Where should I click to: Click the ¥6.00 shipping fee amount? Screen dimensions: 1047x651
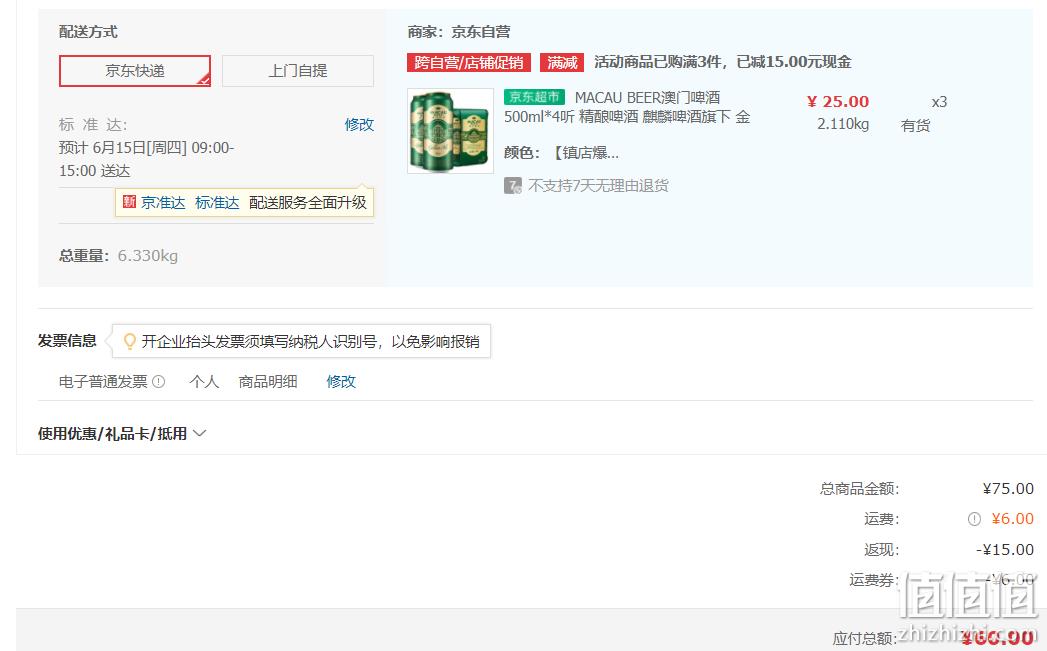click(1012, 519)
